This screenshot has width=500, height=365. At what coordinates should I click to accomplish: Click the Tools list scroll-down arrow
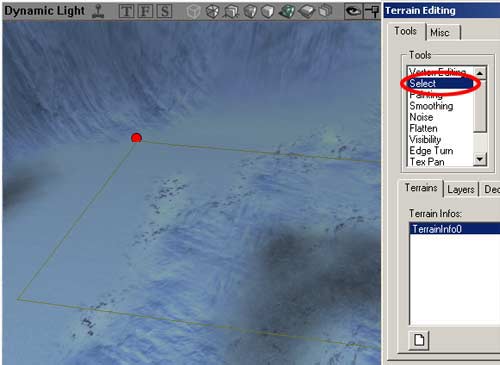[x=480, y=159]
